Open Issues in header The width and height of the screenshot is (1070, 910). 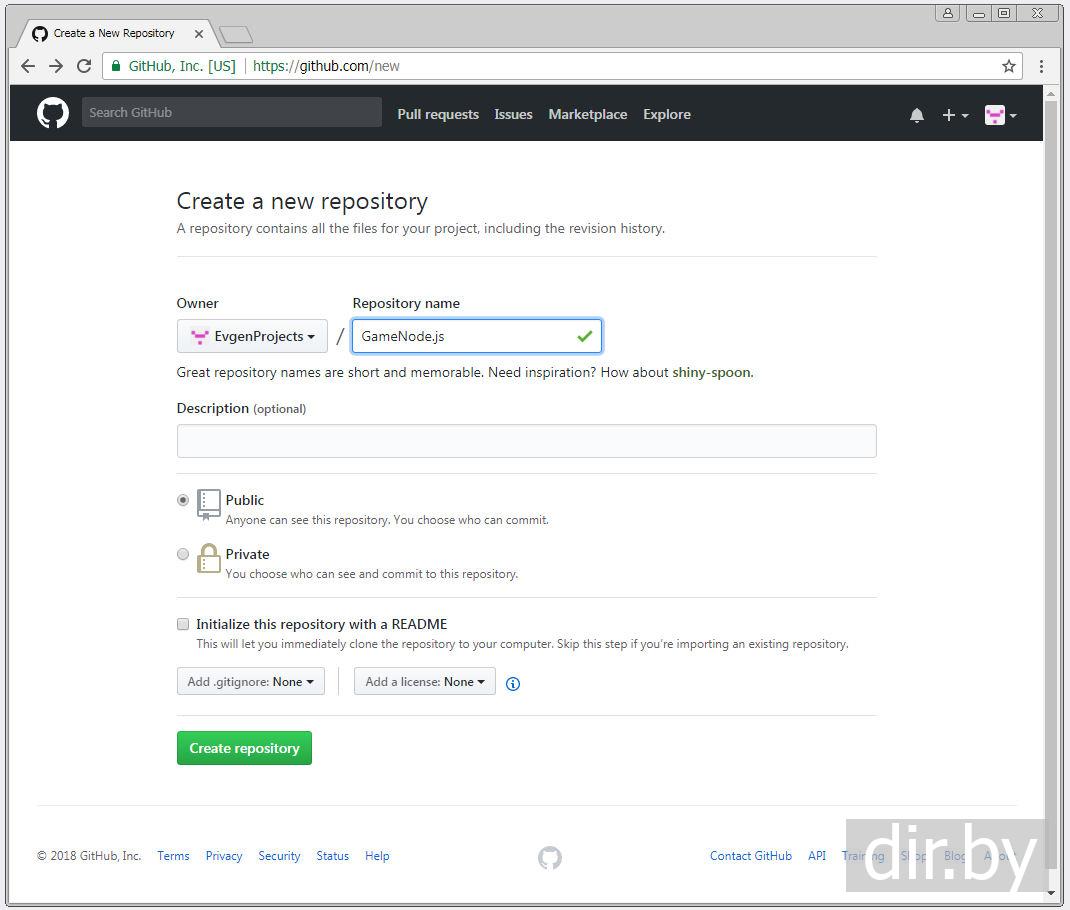point(513,115)
